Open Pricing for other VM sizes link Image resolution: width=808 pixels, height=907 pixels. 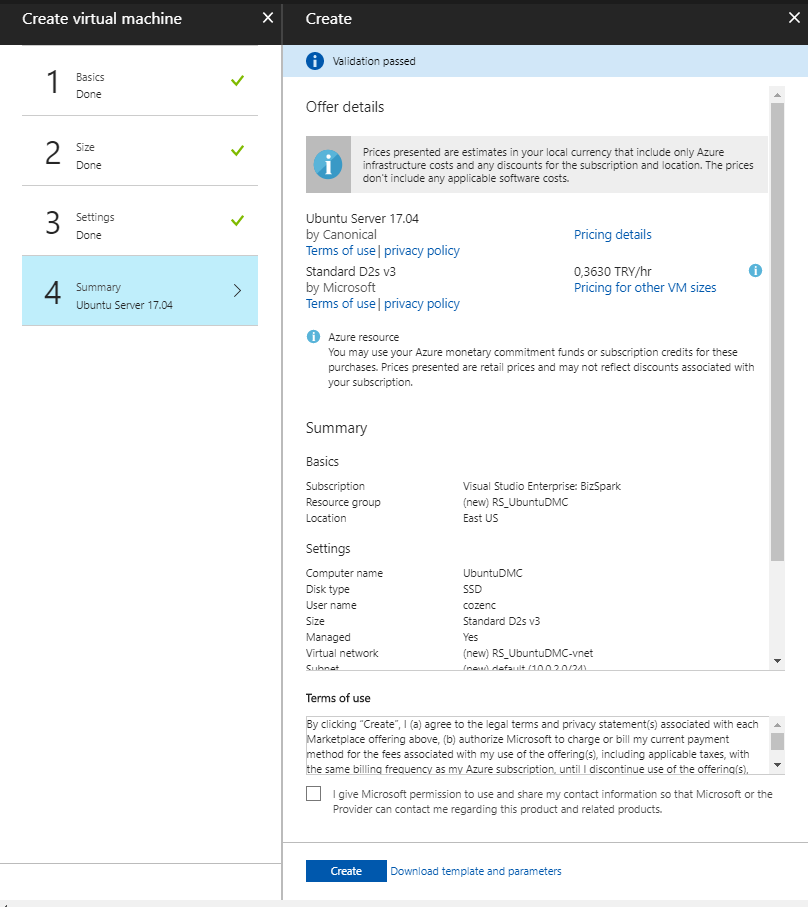coord(645,287)
